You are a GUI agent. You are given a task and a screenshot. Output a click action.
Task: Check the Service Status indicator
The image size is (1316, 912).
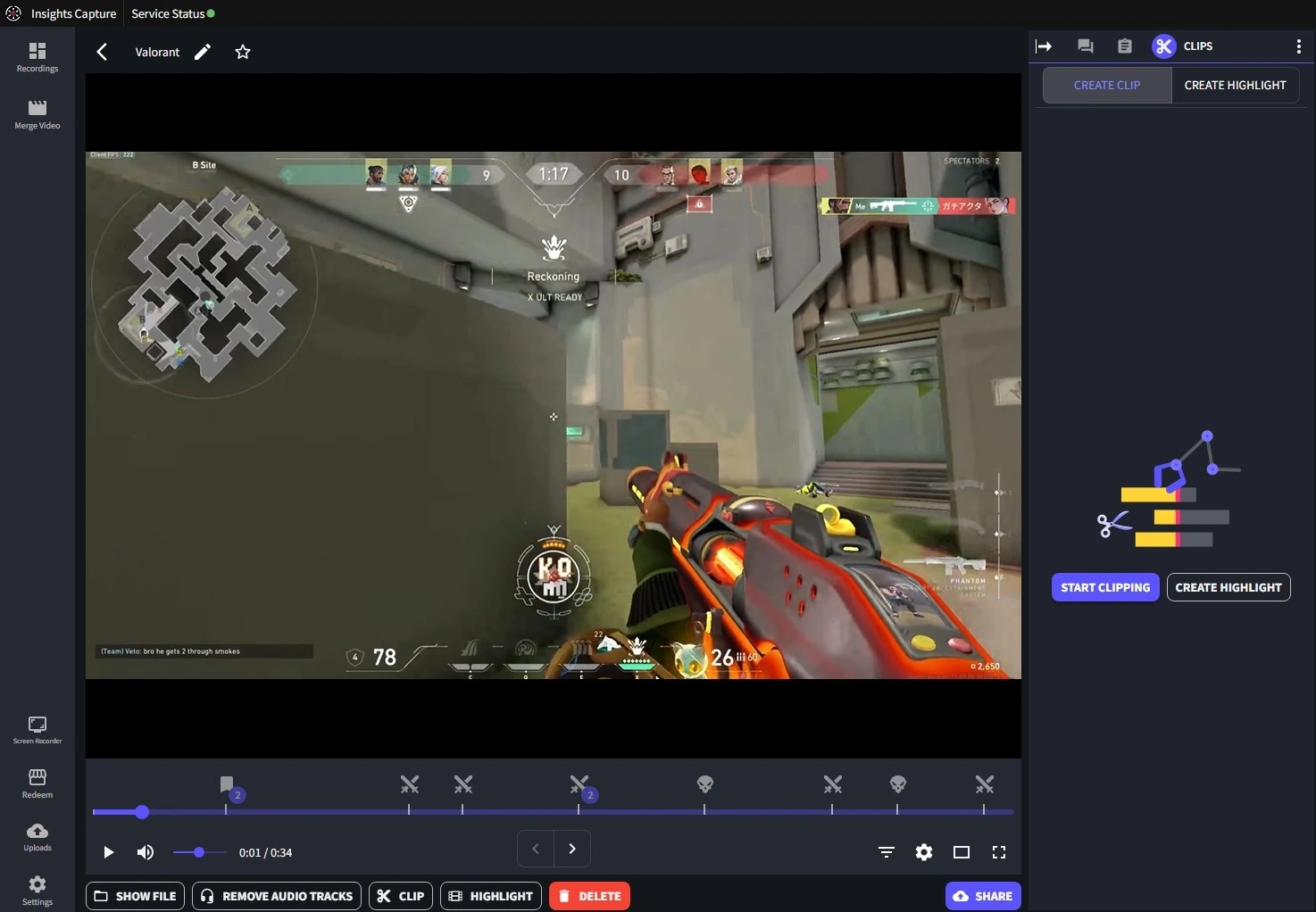(x=173, y=13)
